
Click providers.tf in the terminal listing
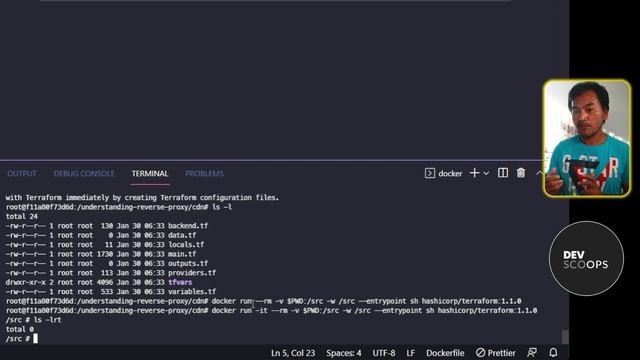point(192,273)
